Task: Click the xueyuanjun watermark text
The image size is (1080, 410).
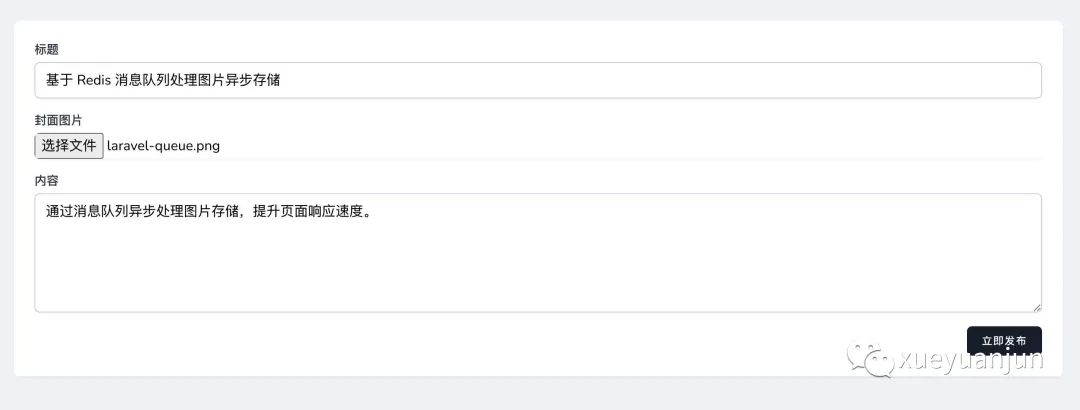Action: pos(971,360)
